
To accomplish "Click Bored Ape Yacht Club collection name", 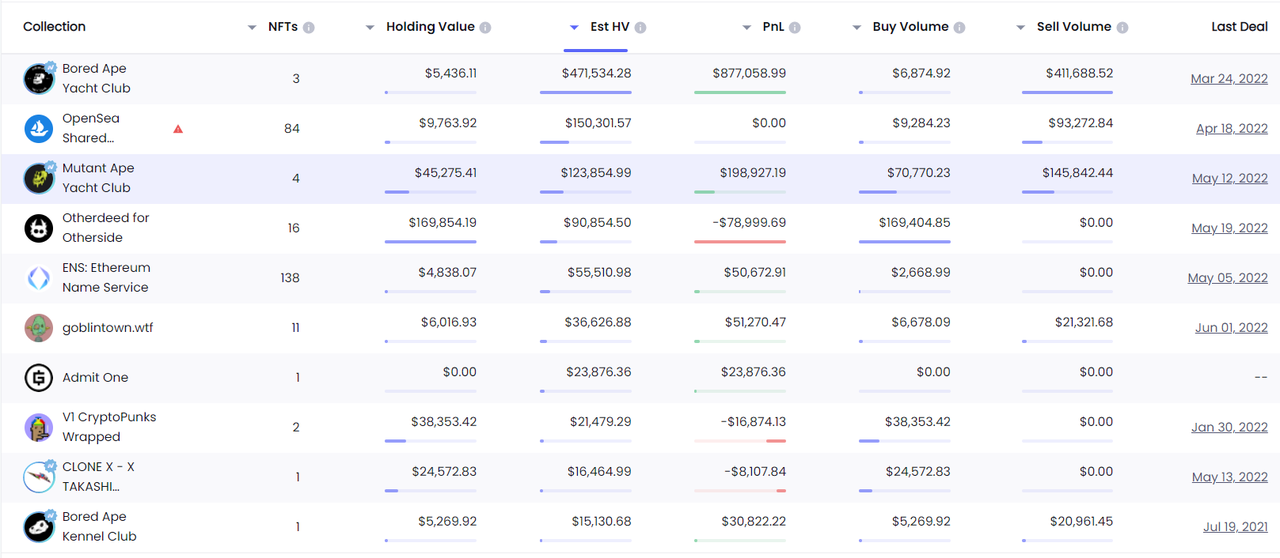I will pos(96,78).
